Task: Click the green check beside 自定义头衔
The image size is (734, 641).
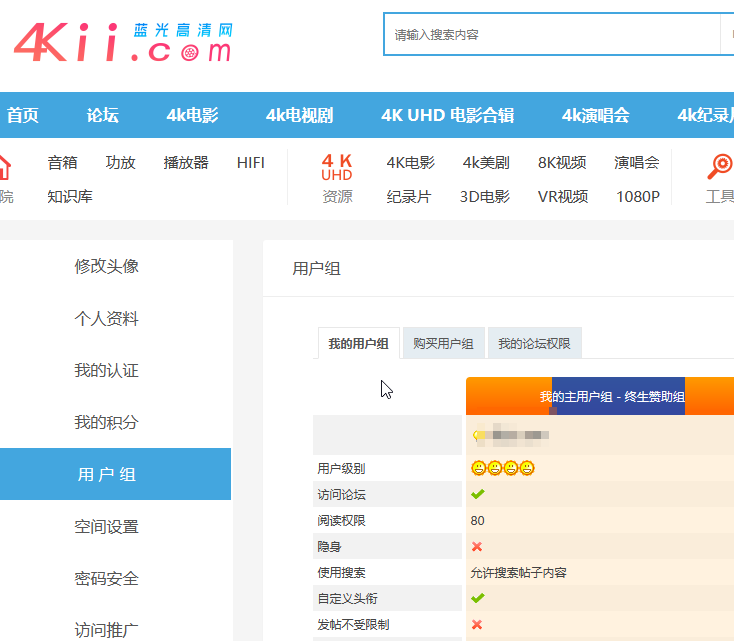Action: (x=477, y=598)
